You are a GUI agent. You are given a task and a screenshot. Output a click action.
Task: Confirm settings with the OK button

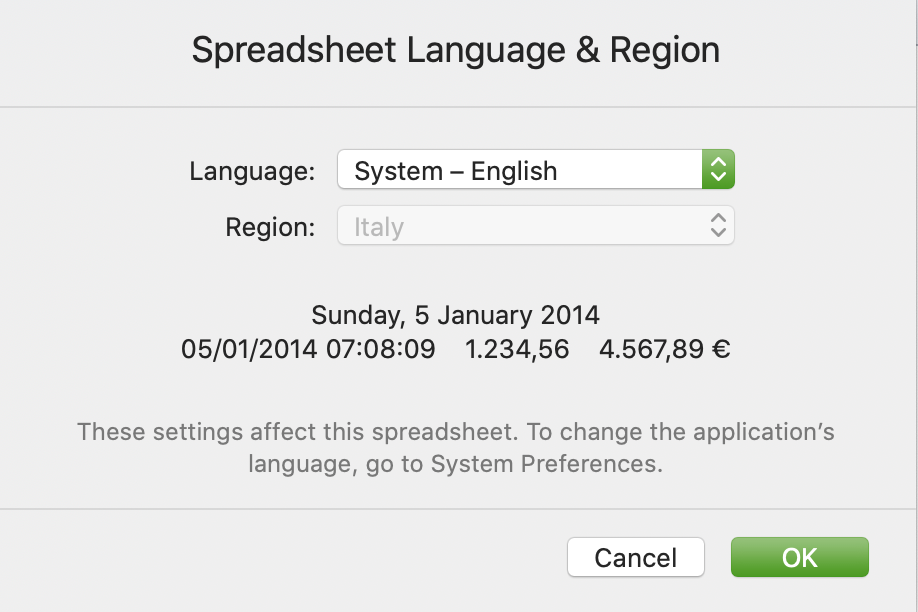[799, 557]
